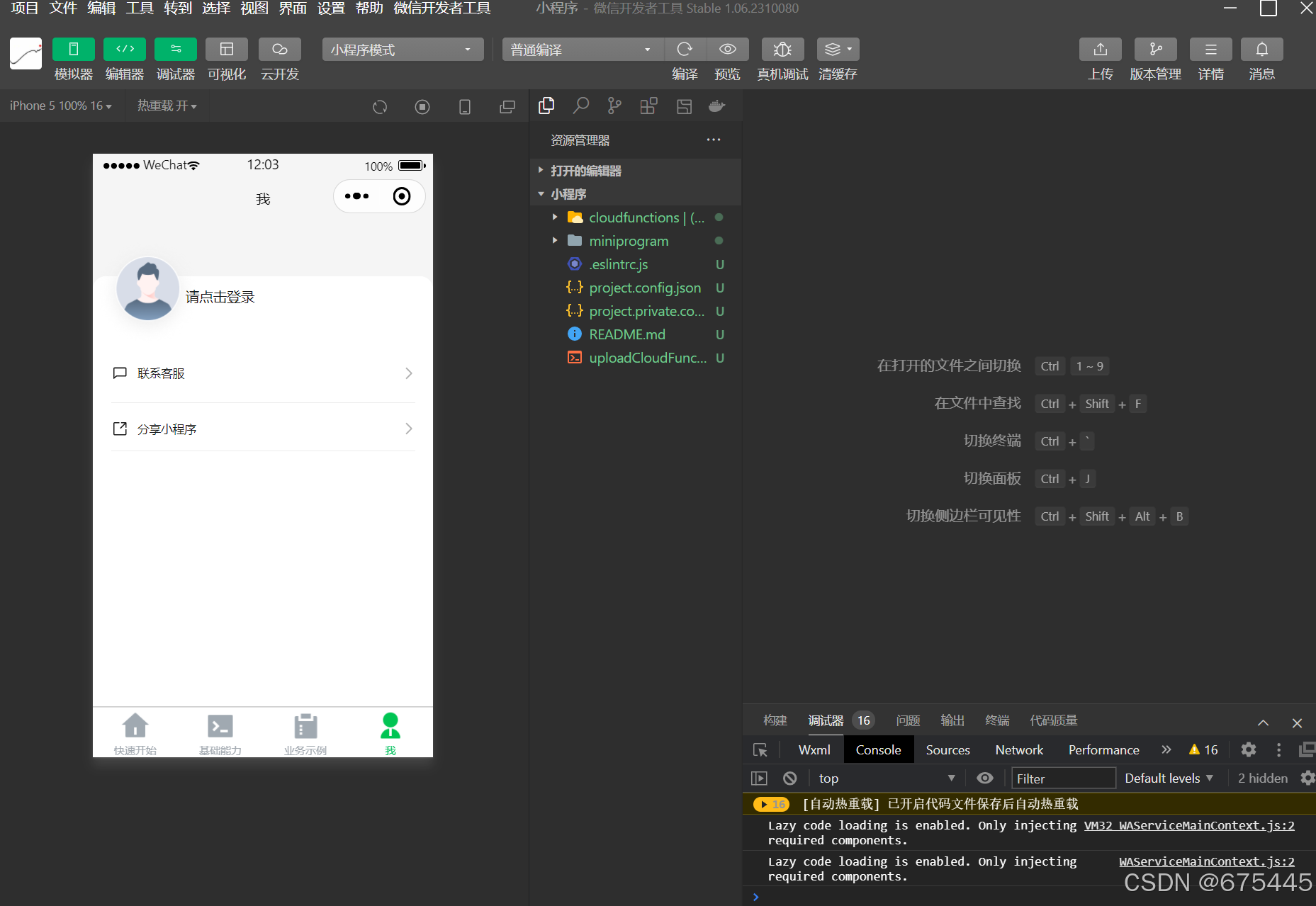Open the 小程序模式 mode dropdown
The width and height of the screenshot is (1316, 906).
(x=403, y=50)
